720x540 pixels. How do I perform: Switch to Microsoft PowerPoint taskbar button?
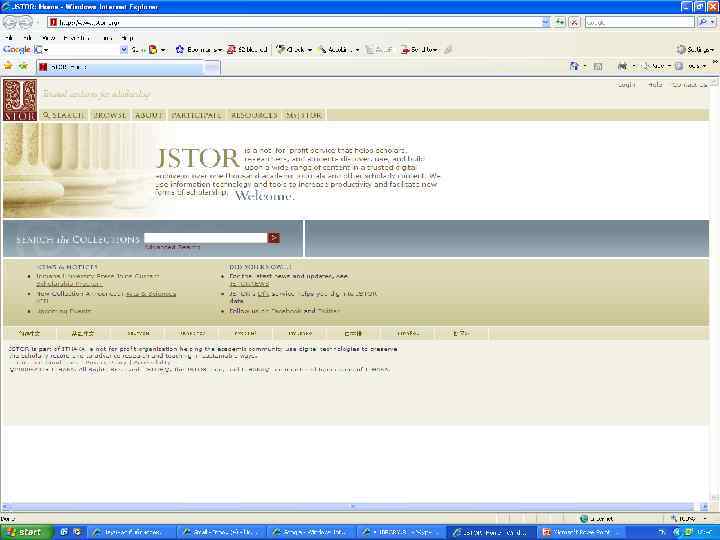click(580, 532)
